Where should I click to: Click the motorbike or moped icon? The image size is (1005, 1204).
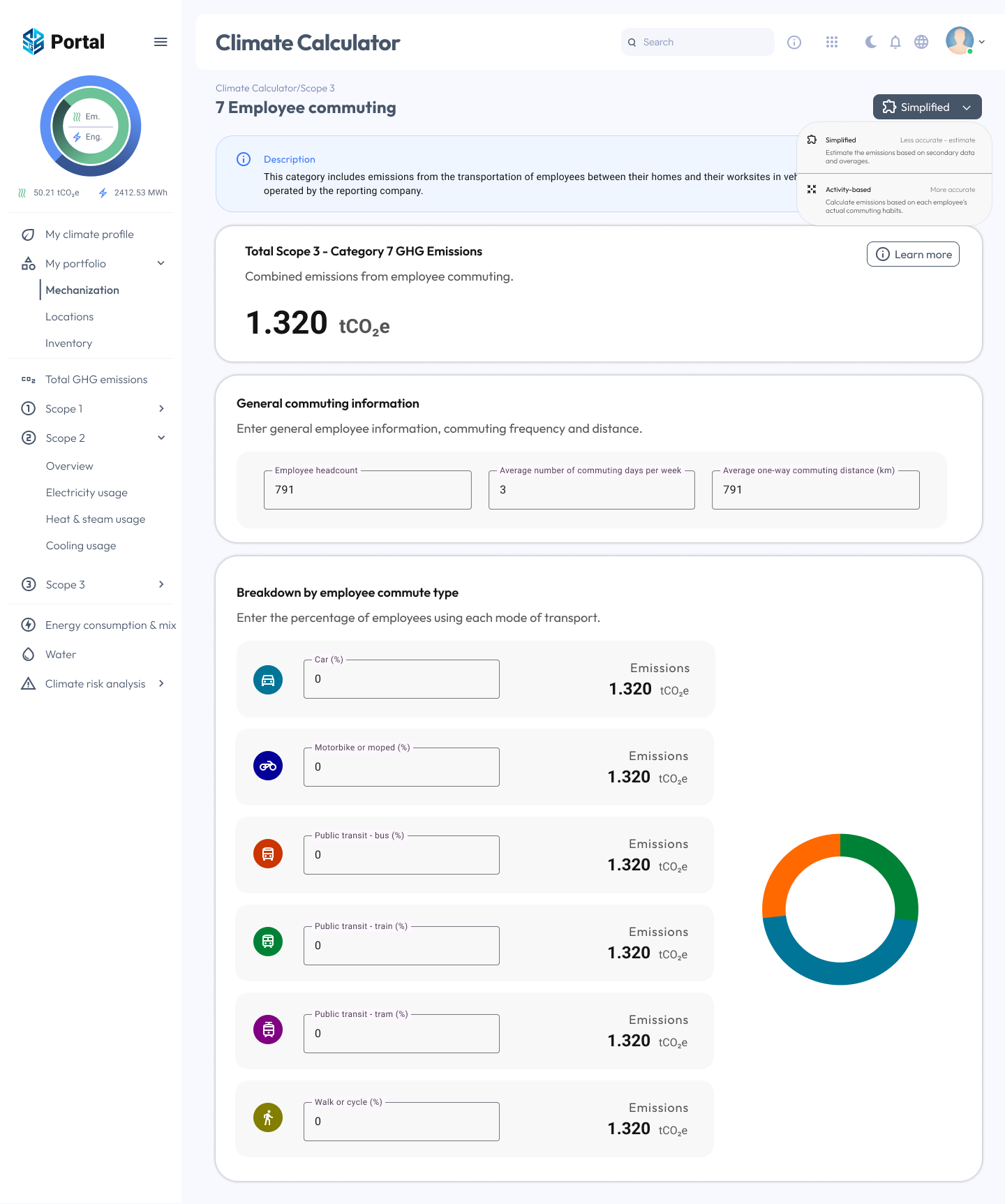[268, 766]
